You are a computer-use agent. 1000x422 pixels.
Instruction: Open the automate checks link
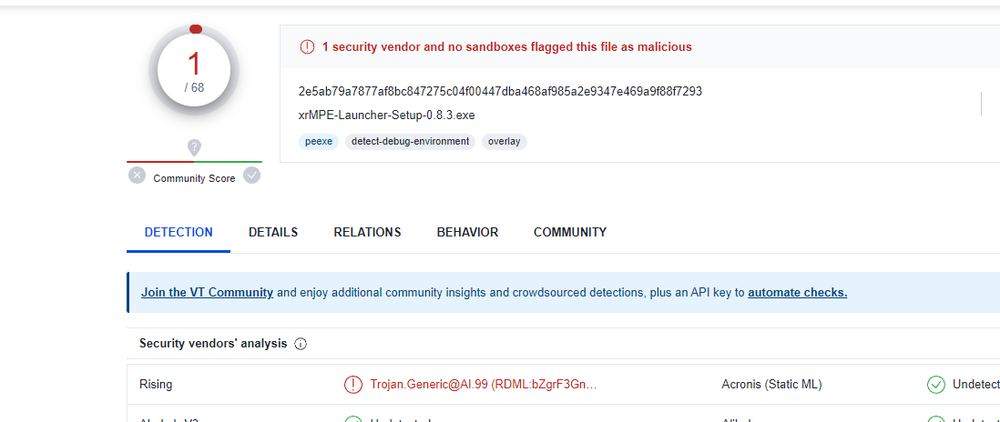pos(797,292)
